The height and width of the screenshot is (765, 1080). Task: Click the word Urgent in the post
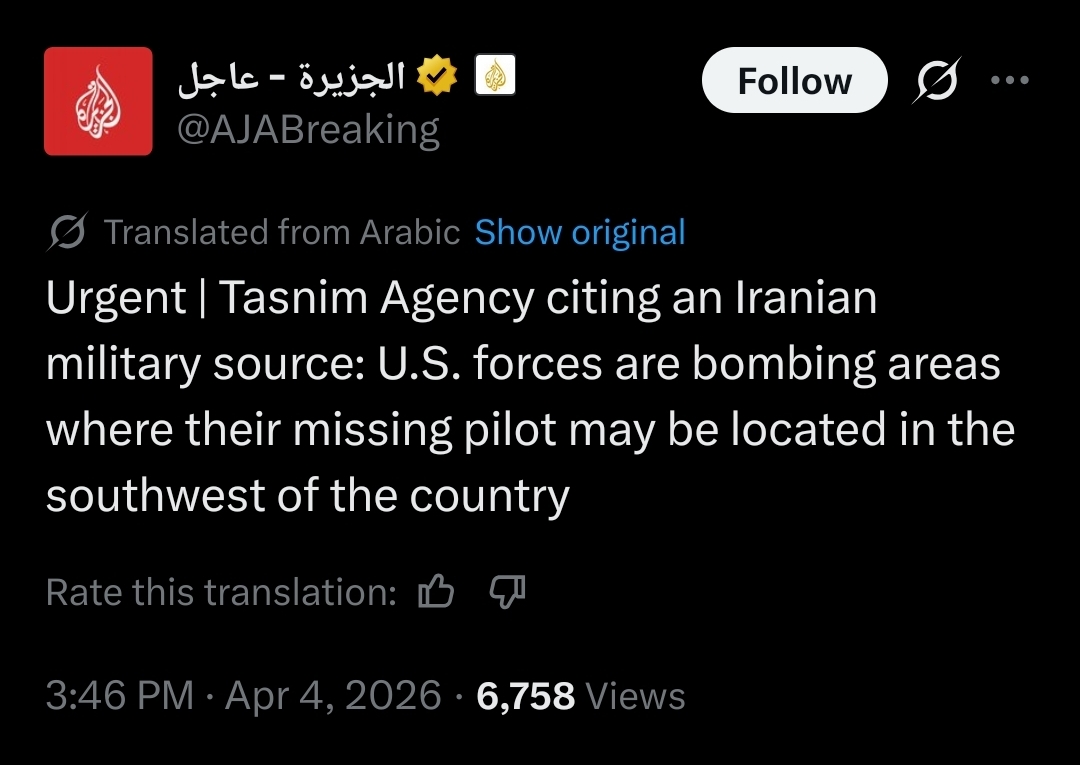(116, 299)
